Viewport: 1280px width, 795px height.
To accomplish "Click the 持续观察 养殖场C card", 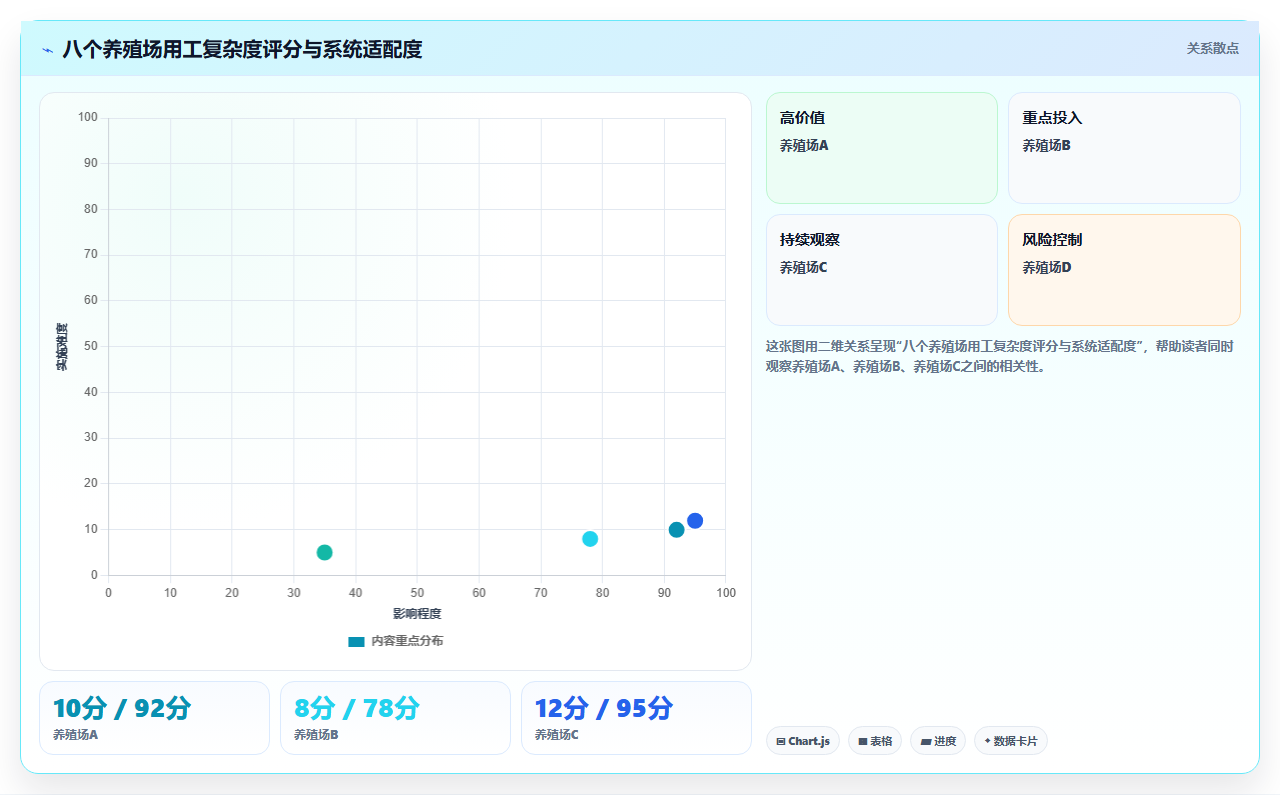I will 882,270.
